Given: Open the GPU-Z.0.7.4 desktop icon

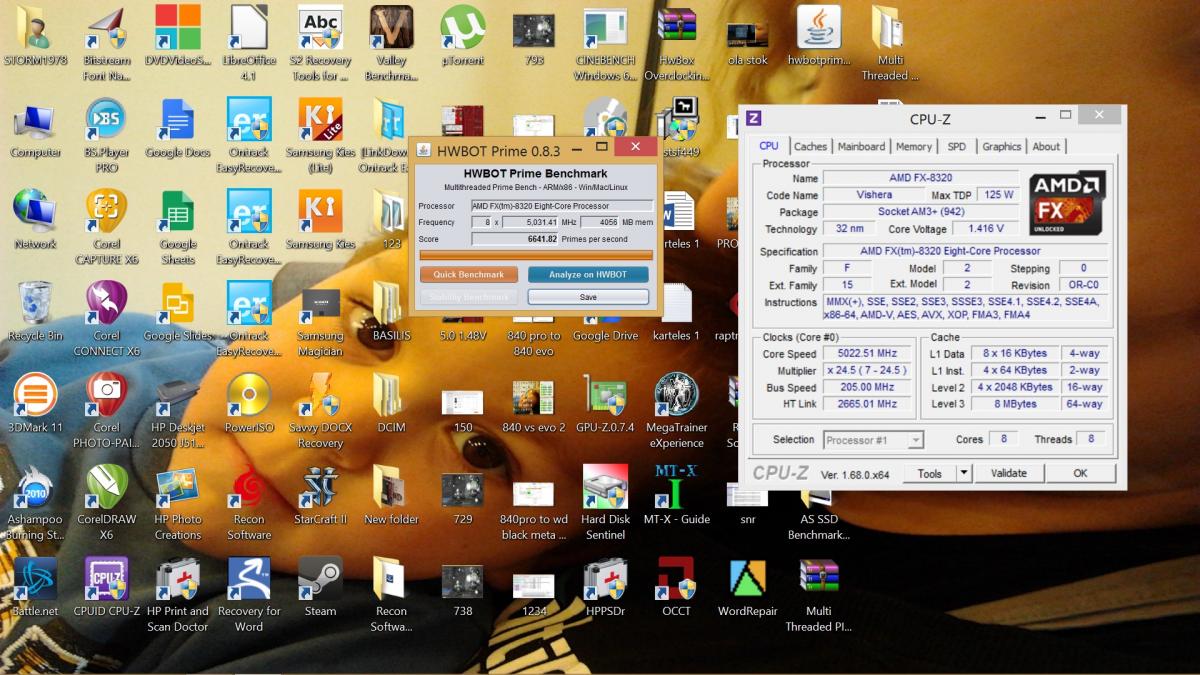Looking at the screenshot, I should pyautogui.click(x=605, y=403).
